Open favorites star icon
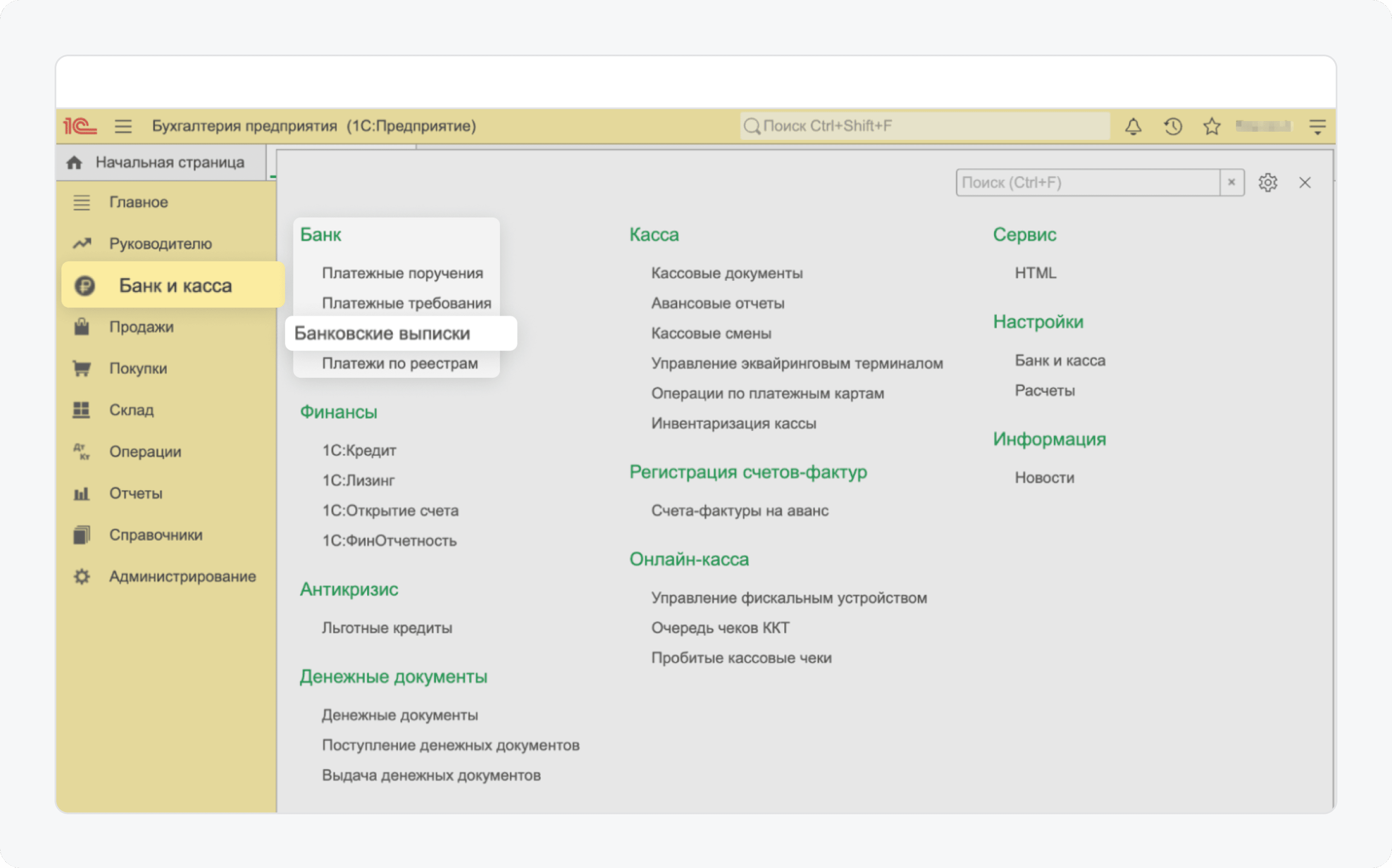 [1212, 126]
